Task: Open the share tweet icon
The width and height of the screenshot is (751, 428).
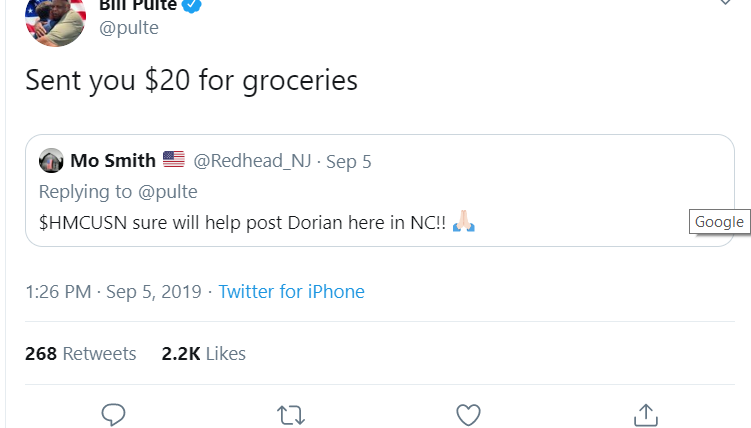Action: (x=646, y=413)
